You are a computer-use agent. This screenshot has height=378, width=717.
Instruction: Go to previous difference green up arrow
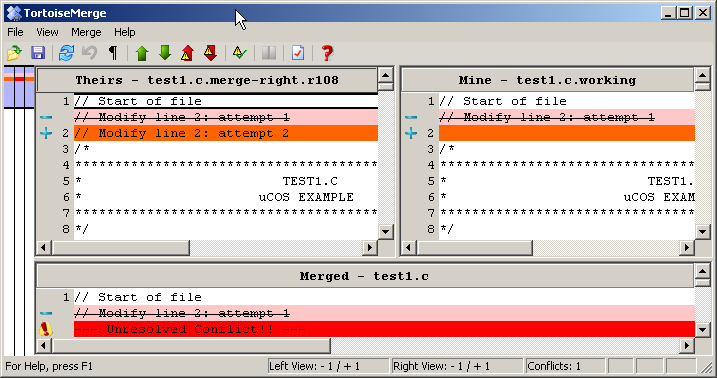(142, 53)
